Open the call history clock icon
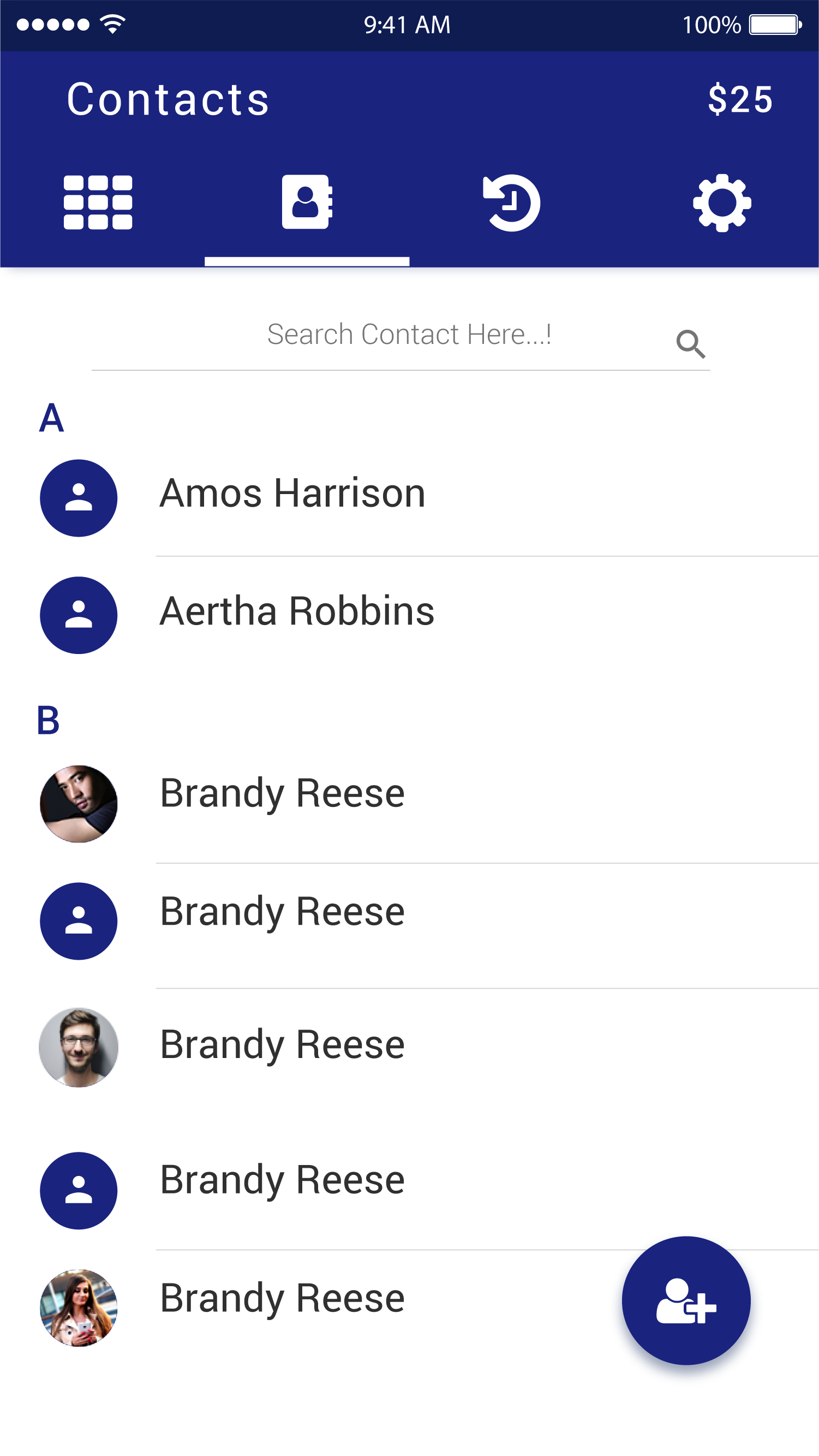This screenshot has height=1456, width=819. (511, 203)
